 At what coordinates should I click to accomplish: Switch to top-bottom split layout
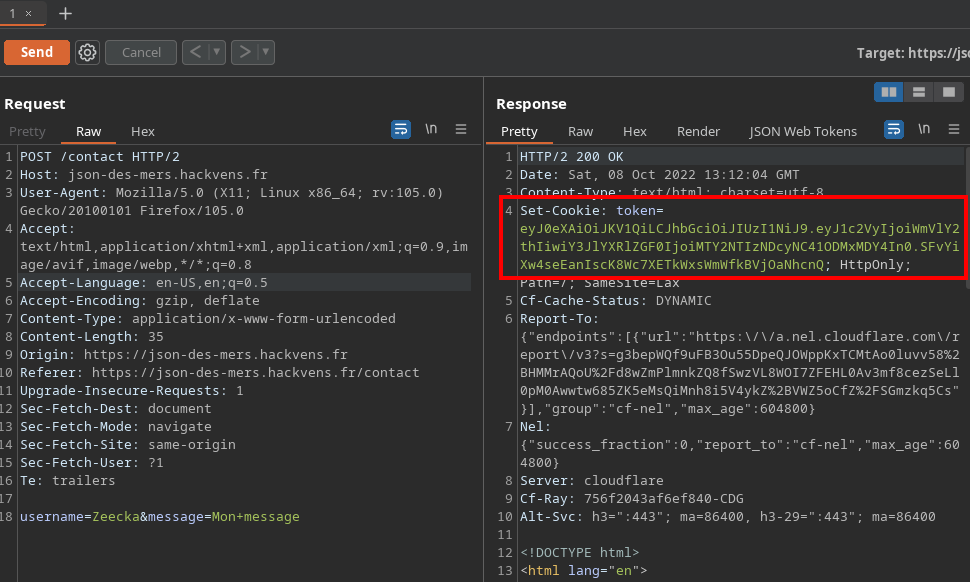pos(918,92)
